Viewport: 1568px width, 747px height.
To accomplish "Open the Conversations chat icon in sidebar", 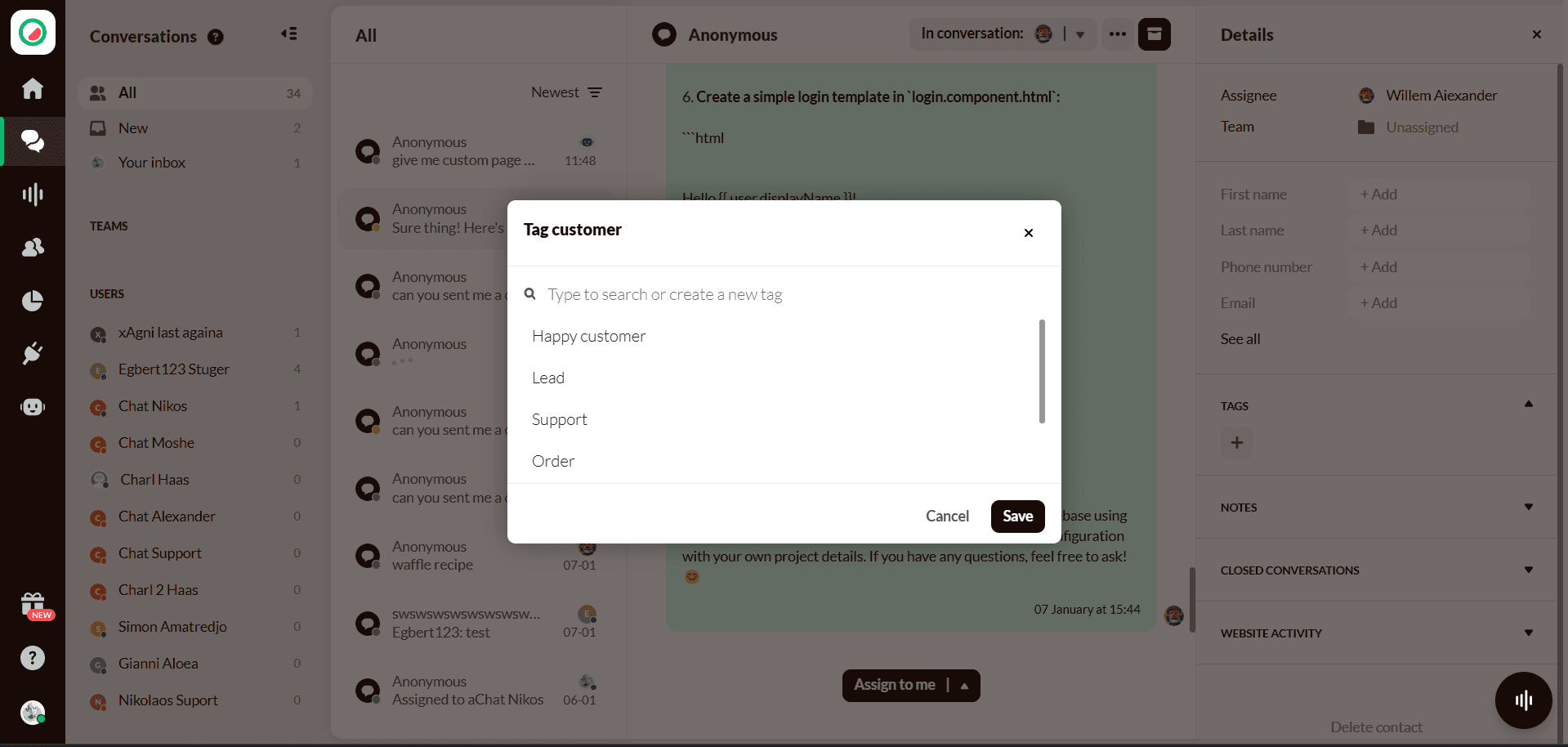I will click(x=33, y=141).
